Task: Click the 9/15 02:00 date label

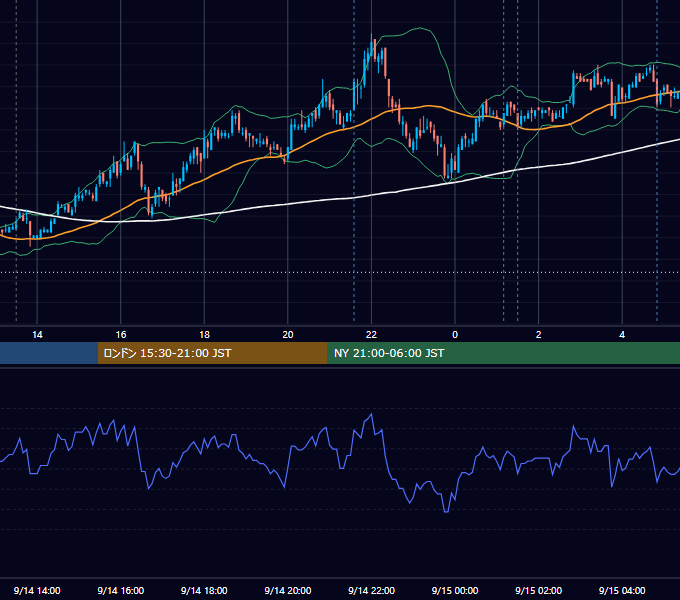Action: pos(539,590)
